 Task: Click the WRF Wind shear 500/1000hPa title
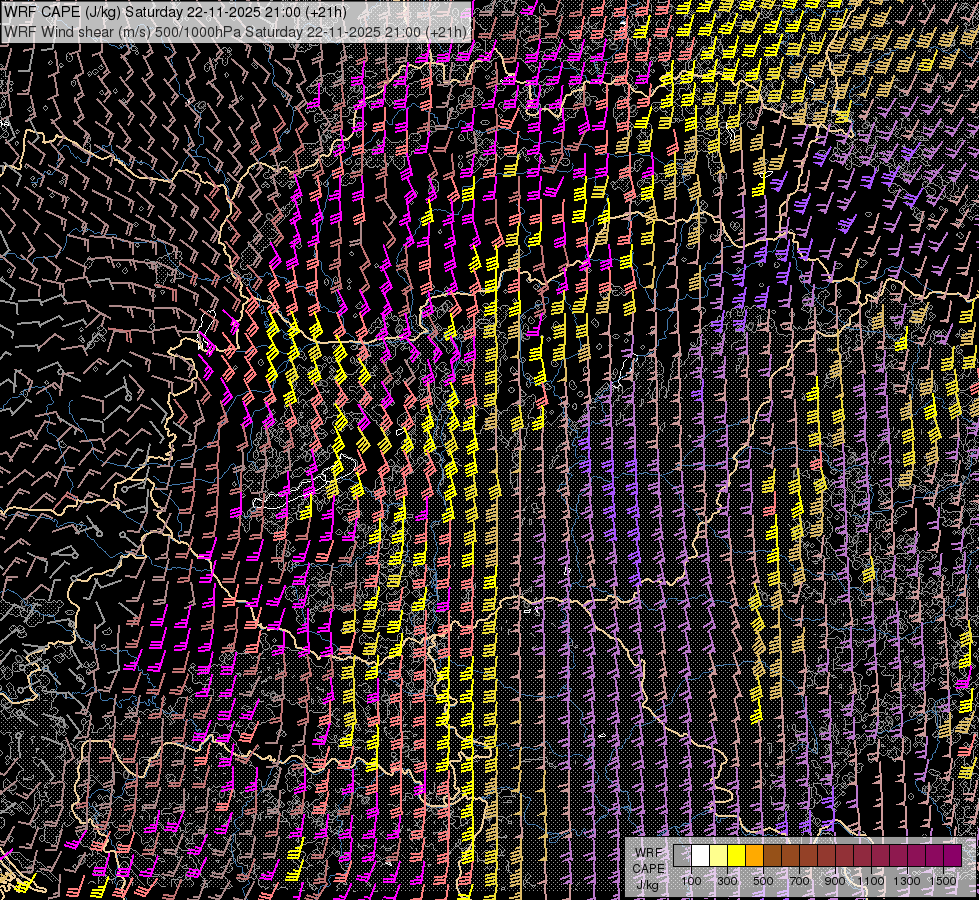click(236, 31)
